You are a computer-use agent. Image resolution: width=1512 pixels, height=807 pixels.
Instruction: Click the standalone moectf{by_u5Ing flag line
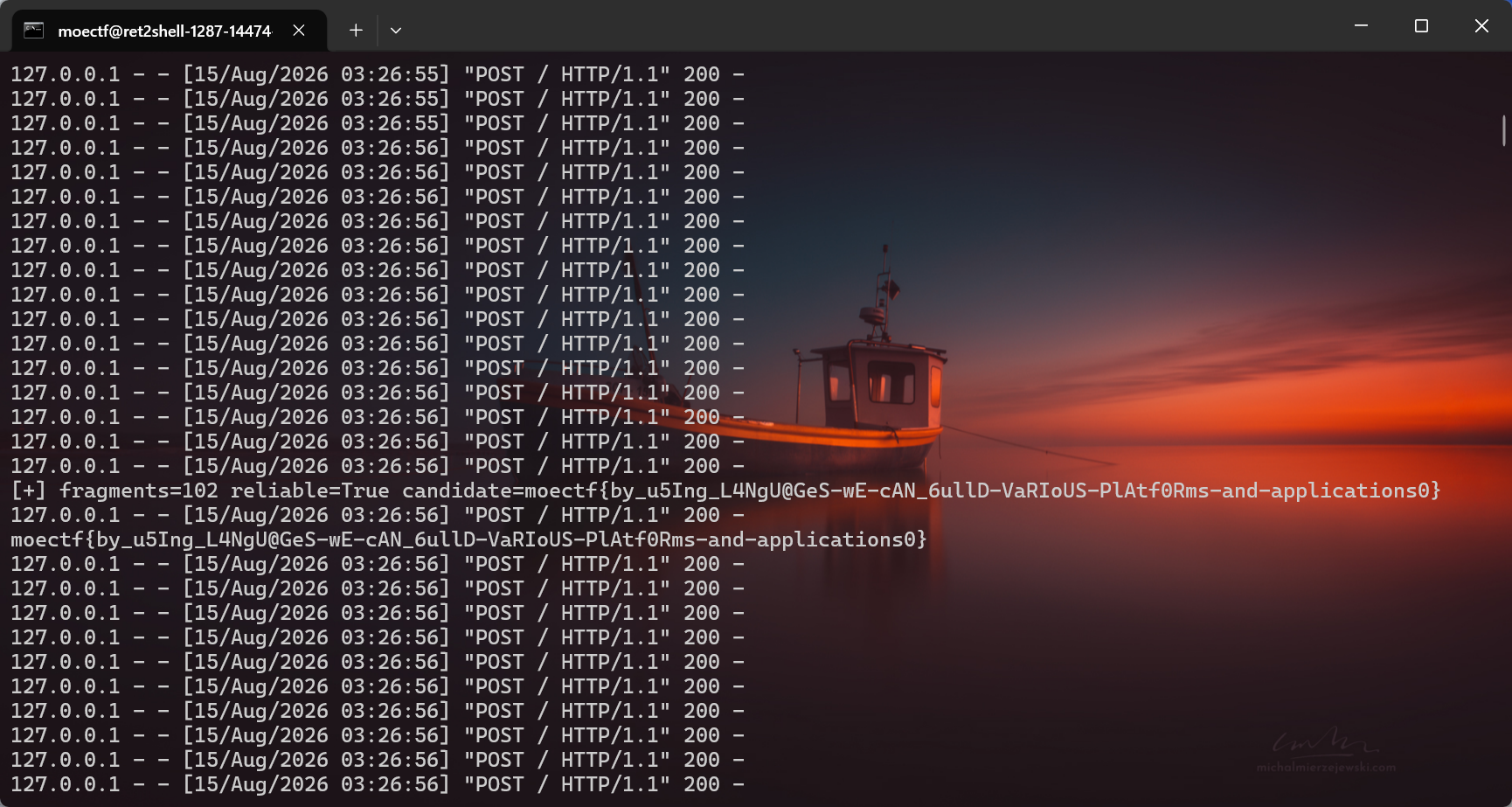[x=468, y=539]
